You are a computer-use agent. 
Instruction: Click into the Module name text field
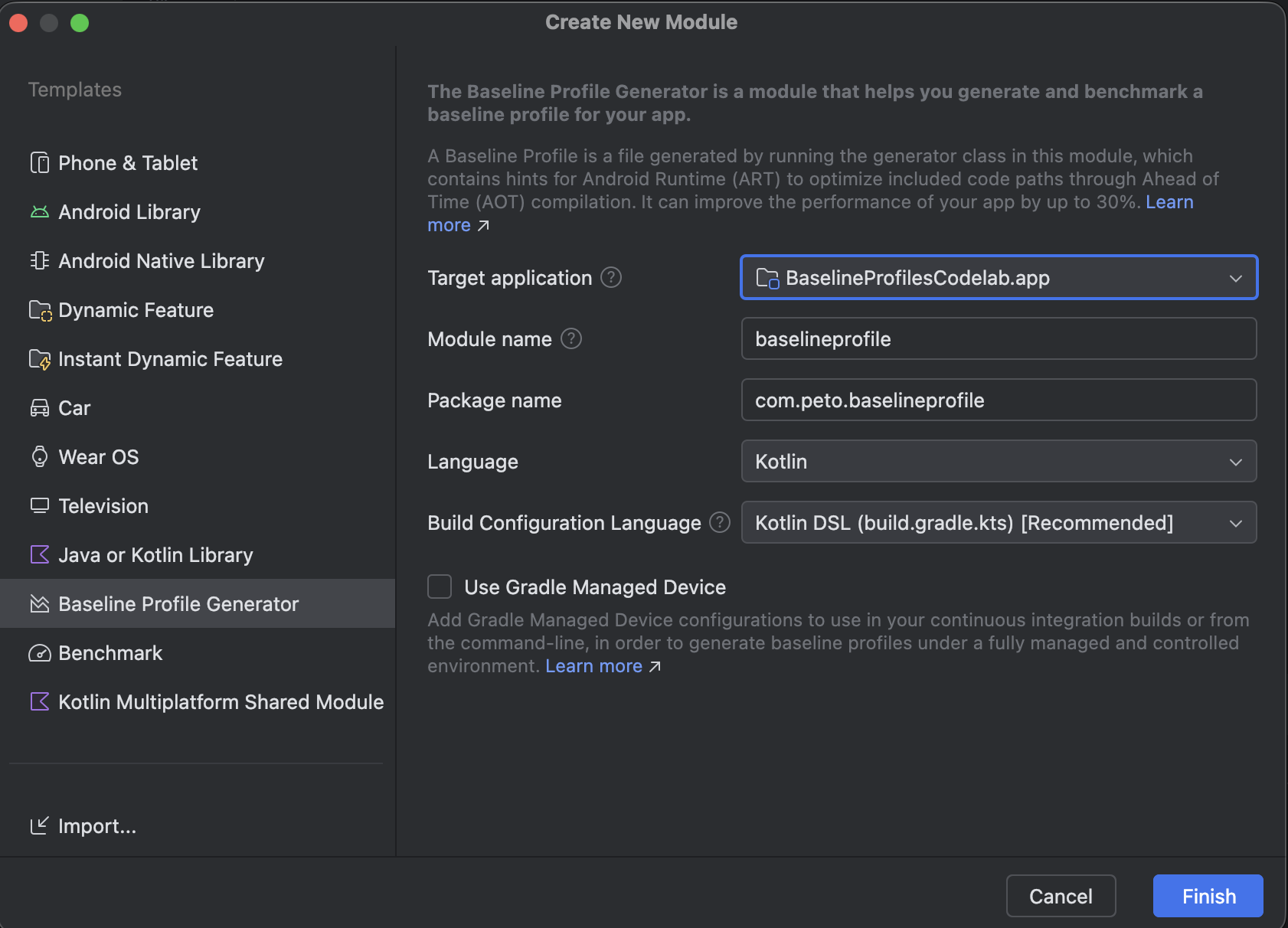coord(999,338)
